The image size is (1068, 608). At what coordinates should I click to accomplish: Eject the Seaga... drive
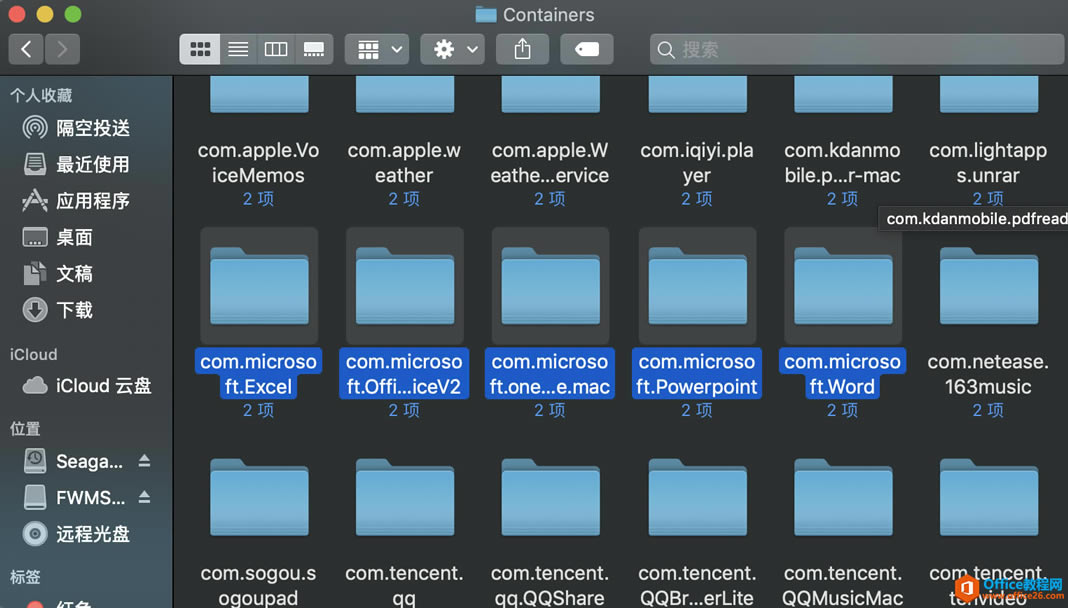click(x=144, y=461)
